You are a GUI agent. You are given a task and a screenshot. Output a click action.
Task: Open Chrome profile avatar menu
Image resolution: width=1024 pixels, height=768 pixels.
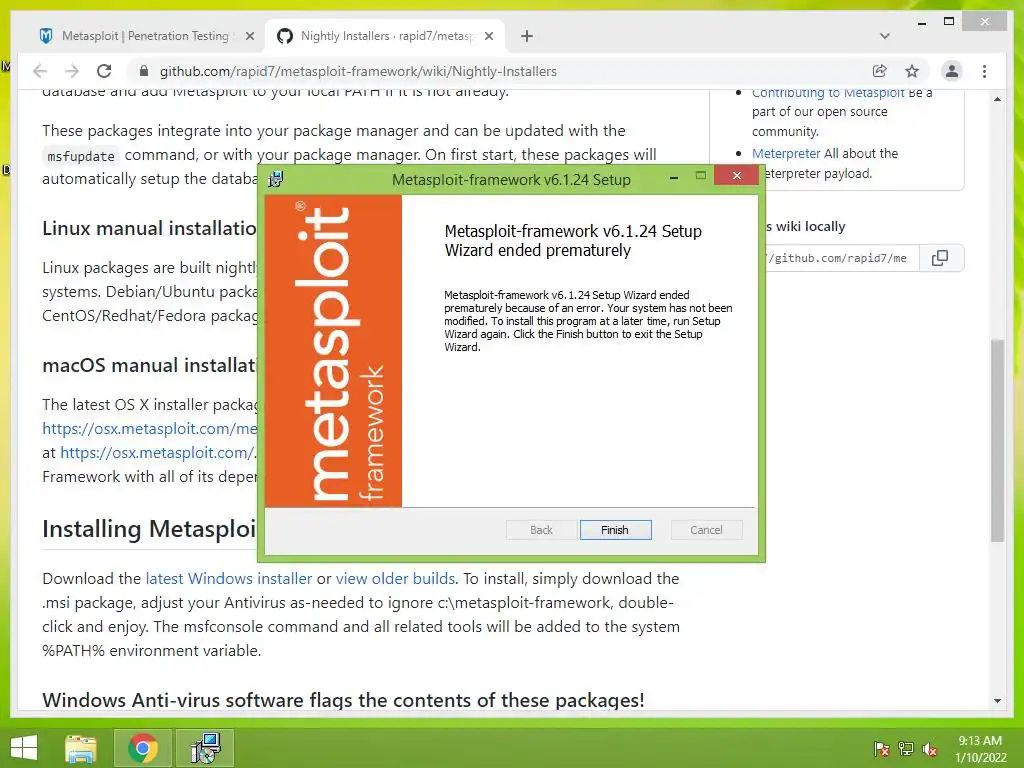(952, 71)
